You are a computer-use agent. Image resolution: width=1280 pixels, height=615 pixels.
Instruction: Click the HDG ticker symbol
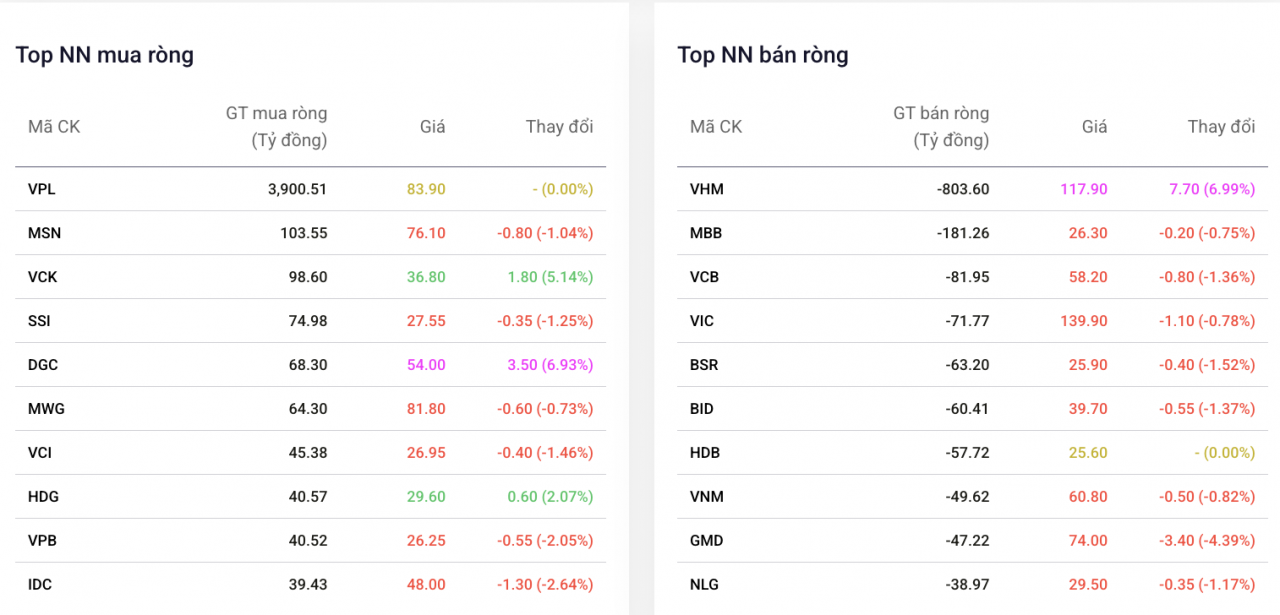pyautogui.click(x=41, y=496)
